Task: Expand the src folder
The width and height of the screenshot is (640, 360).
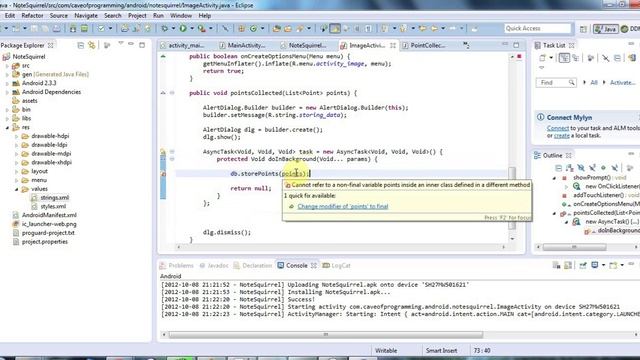Action: pos(7,65)
